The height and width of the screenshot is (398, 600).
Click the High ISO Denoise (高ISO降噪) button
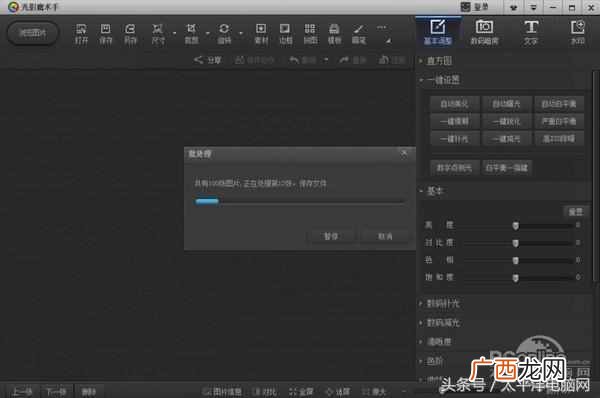click(x=559, y=139)
